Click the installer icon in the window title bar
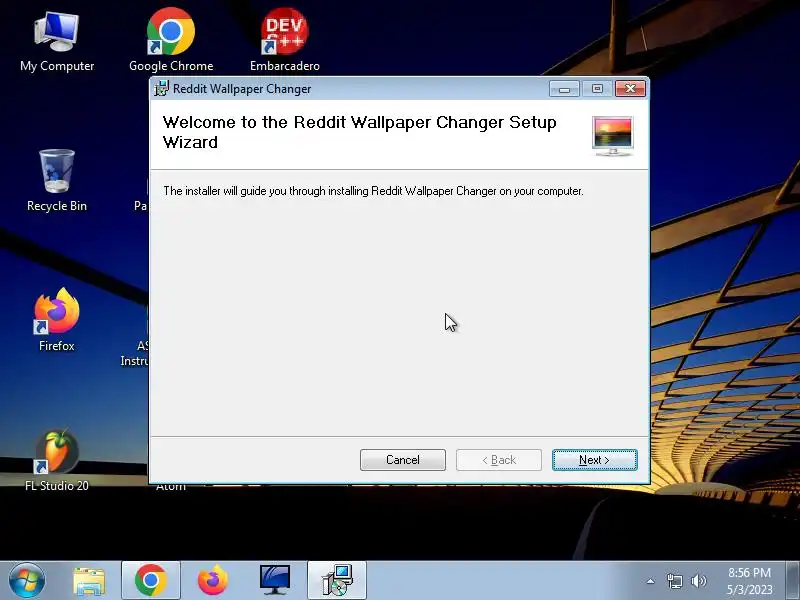 (162, 88)
